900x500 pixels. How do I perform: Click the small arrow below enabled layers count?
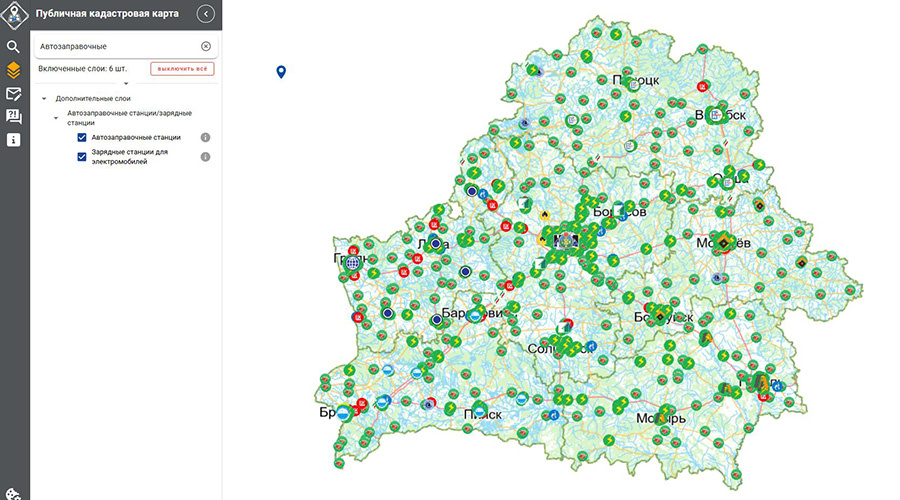tap(126, 84)
